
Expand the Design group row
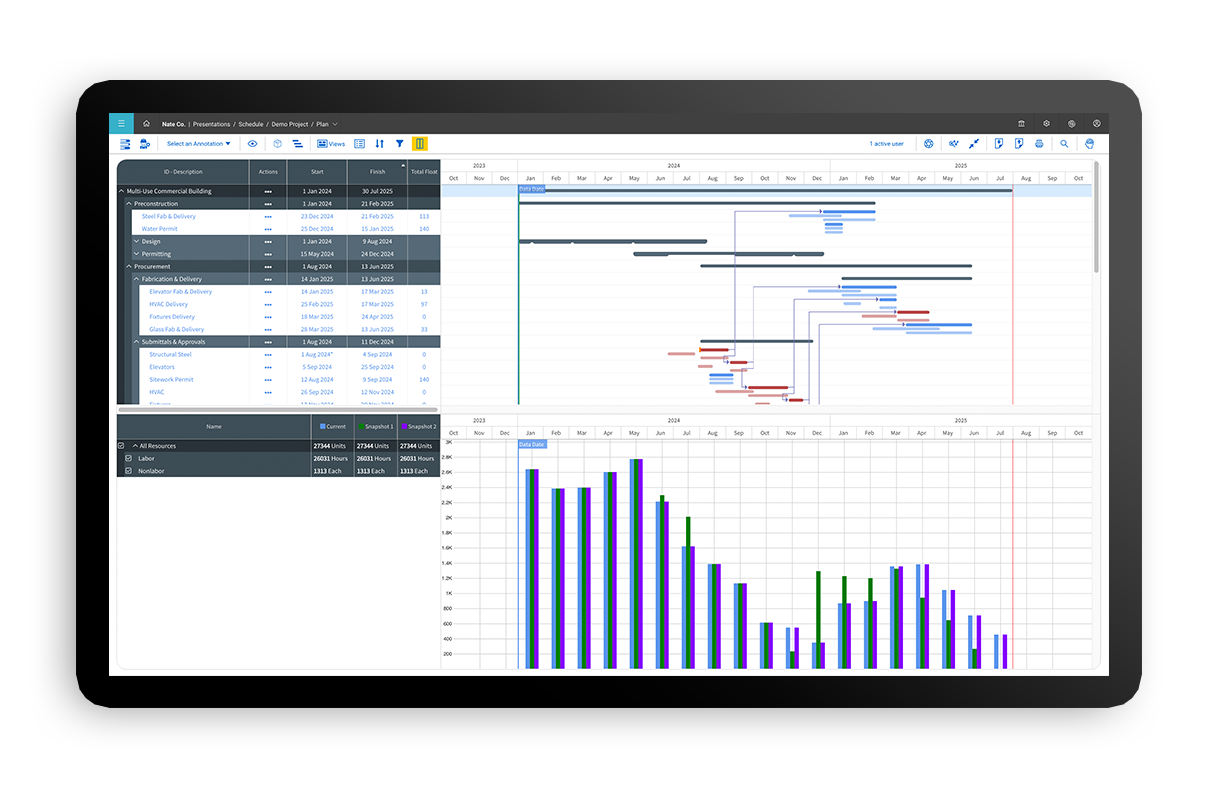click(x=136, y=241)
